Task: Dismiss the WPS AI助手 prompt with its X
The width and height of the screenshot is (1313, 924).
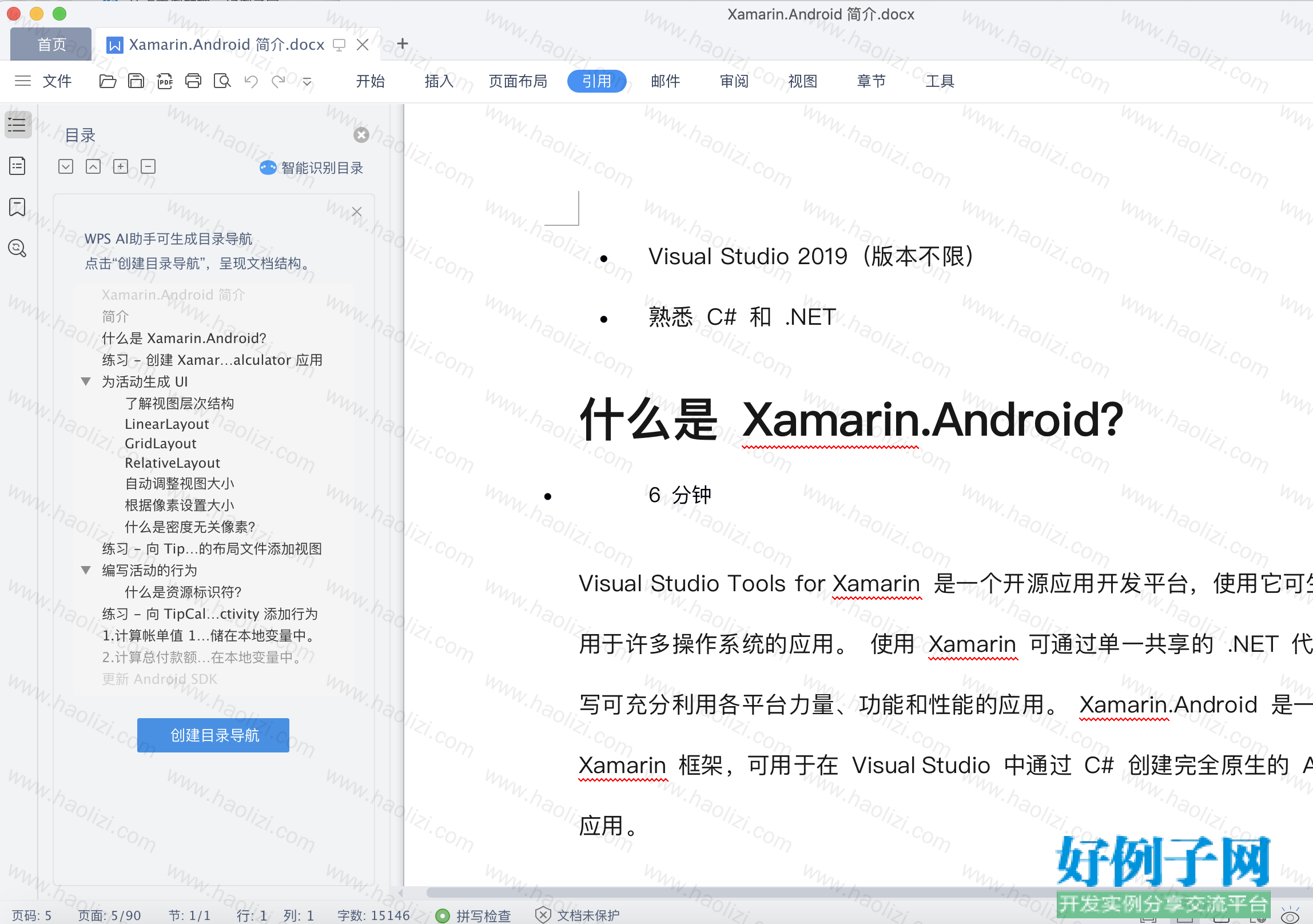Action: pos(357,212)
